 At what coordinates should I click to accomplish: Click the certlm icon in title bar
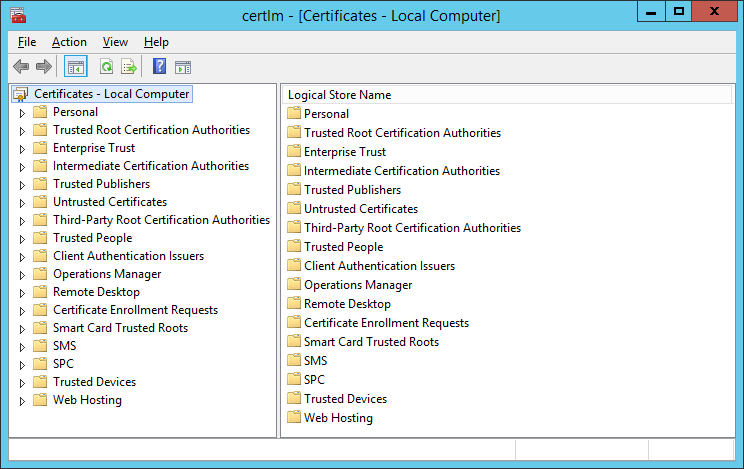coord(18,15)
